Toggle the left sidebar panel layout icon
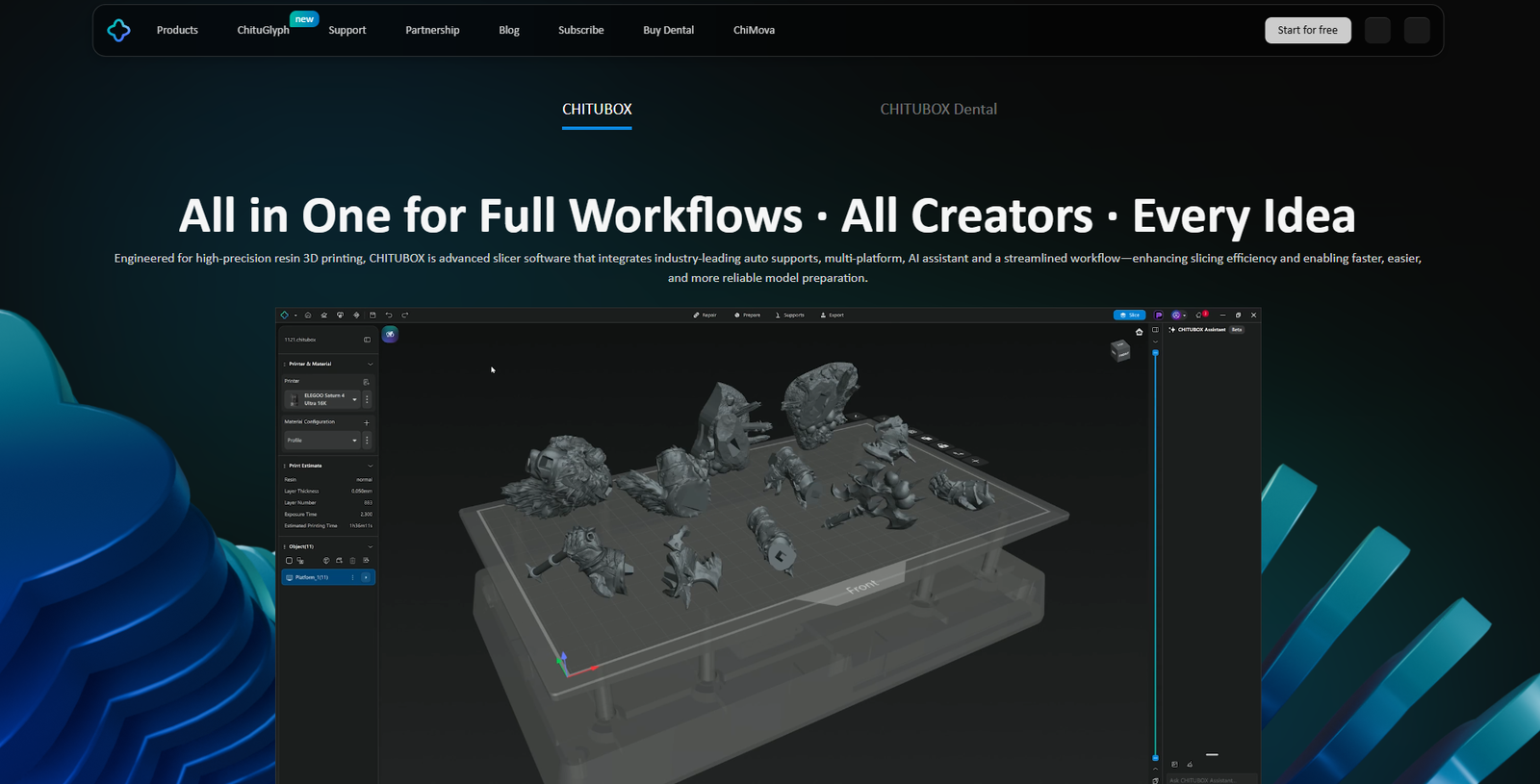Image resolution: width=1540 pixels, height=784 pixels. click(x=367, y=340)
